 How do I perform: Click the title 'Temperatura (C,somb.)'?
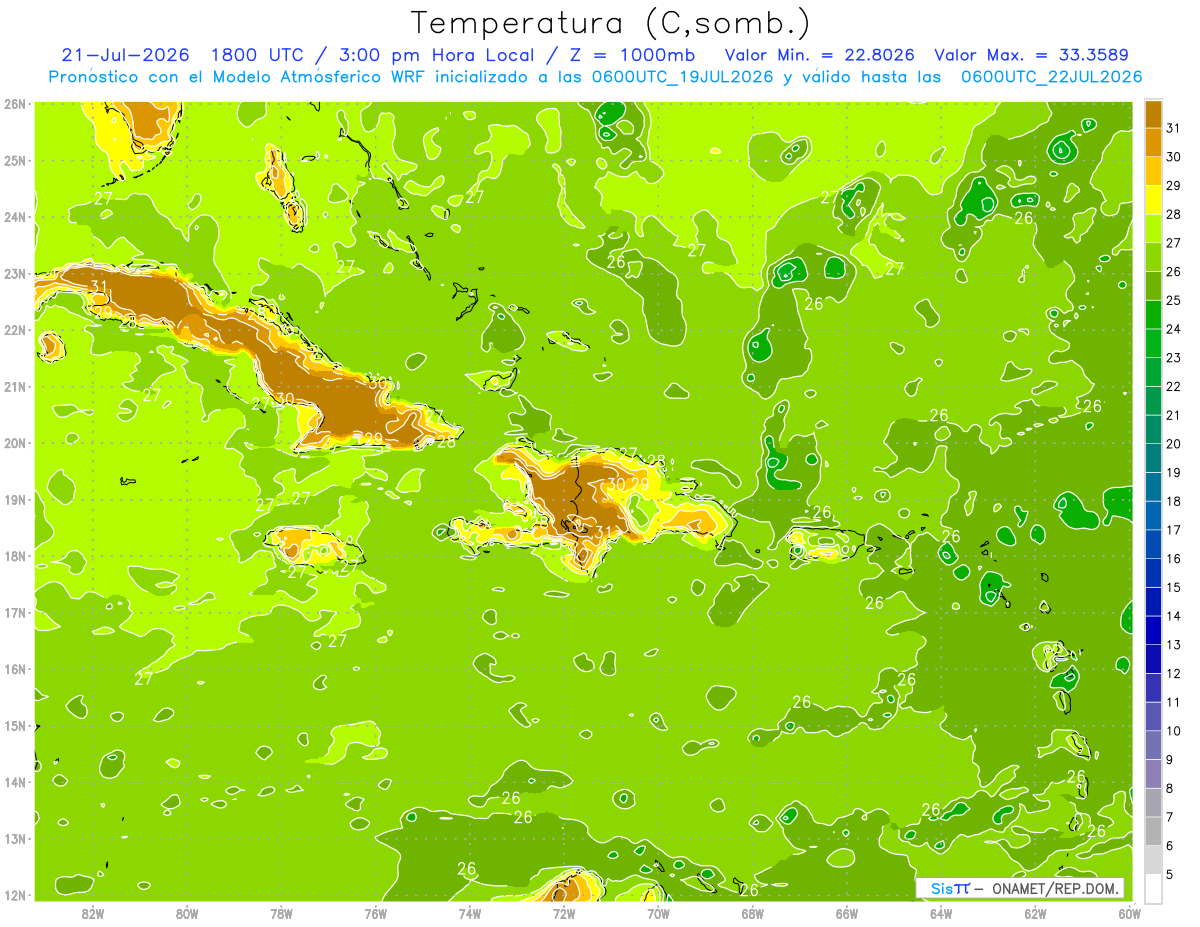611,23
